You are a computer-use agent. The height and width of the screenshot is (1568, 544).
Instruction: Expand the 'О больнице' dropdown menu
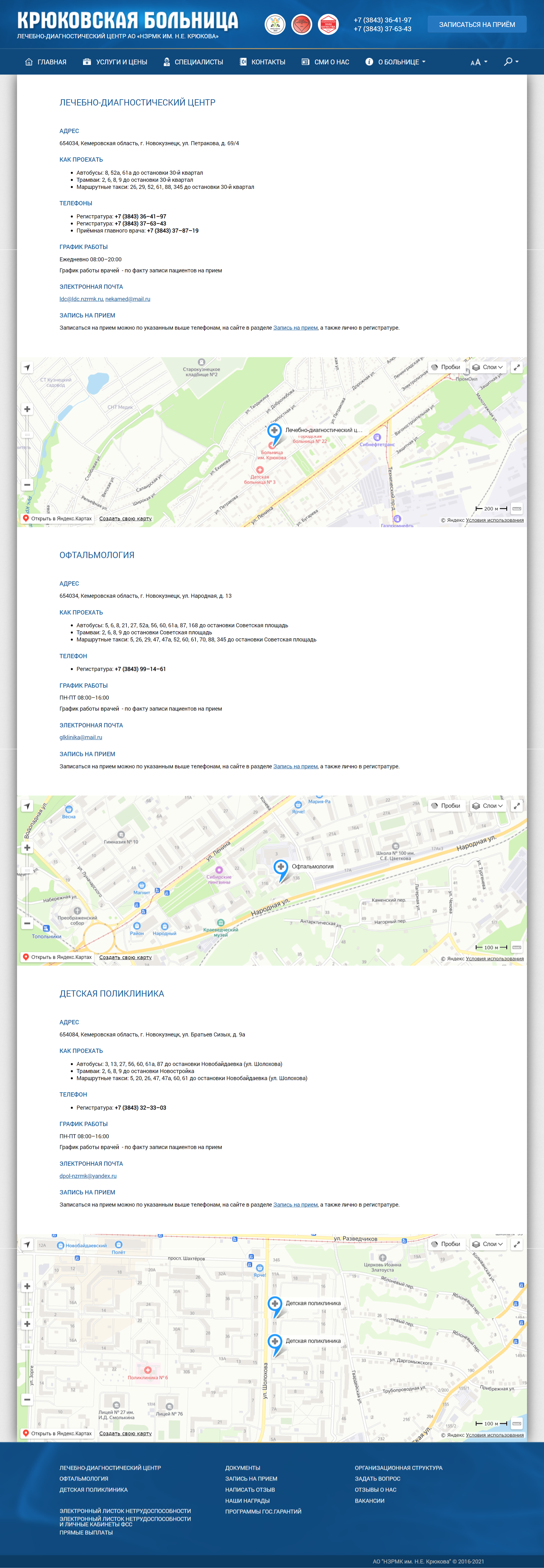point(396,62)
